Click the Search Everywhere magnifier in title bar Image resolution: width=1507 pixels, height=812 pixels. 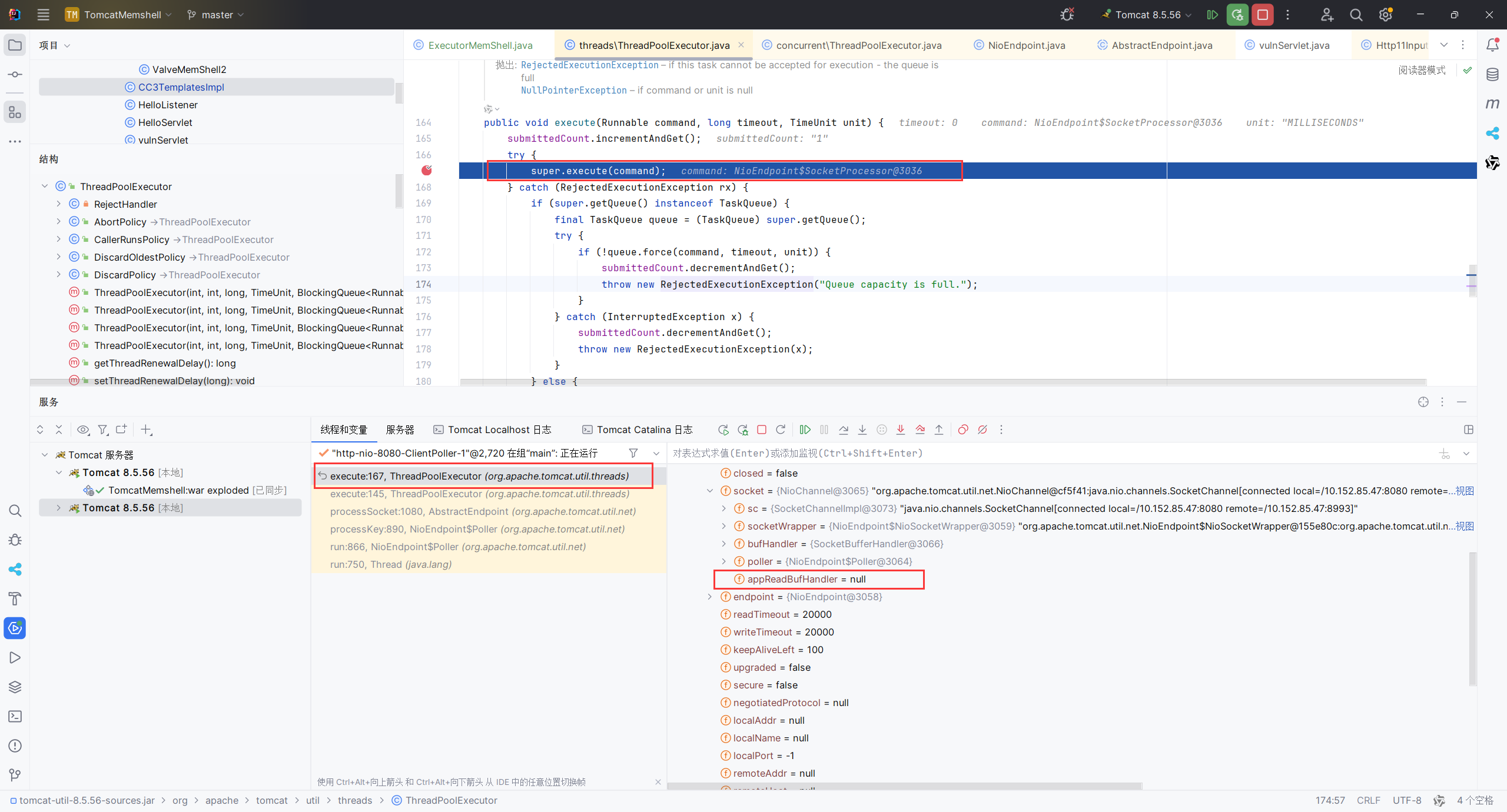tap(1356, 15)
